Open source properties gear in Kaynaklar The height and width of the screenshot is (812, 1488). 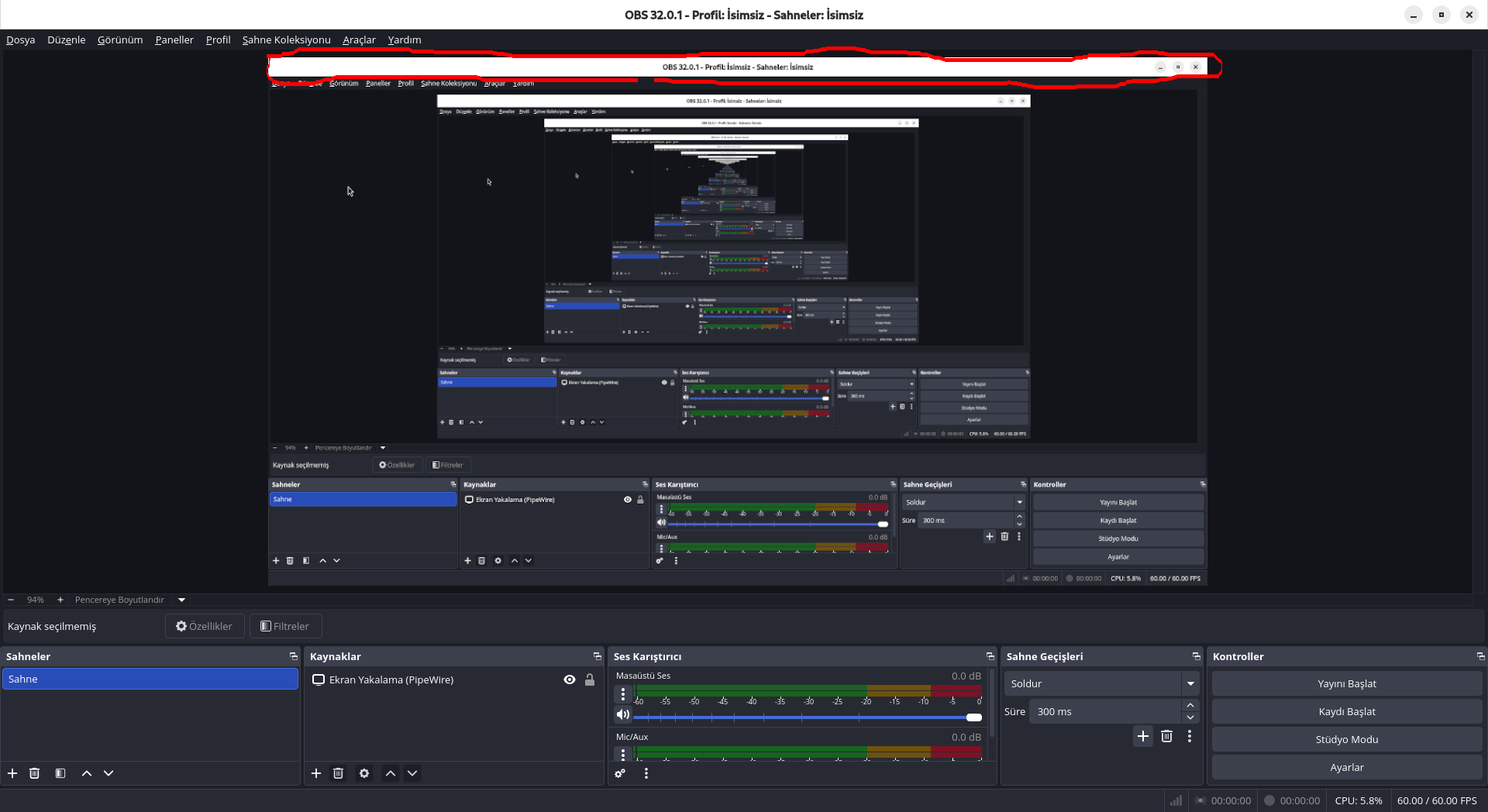pos(364,773)
